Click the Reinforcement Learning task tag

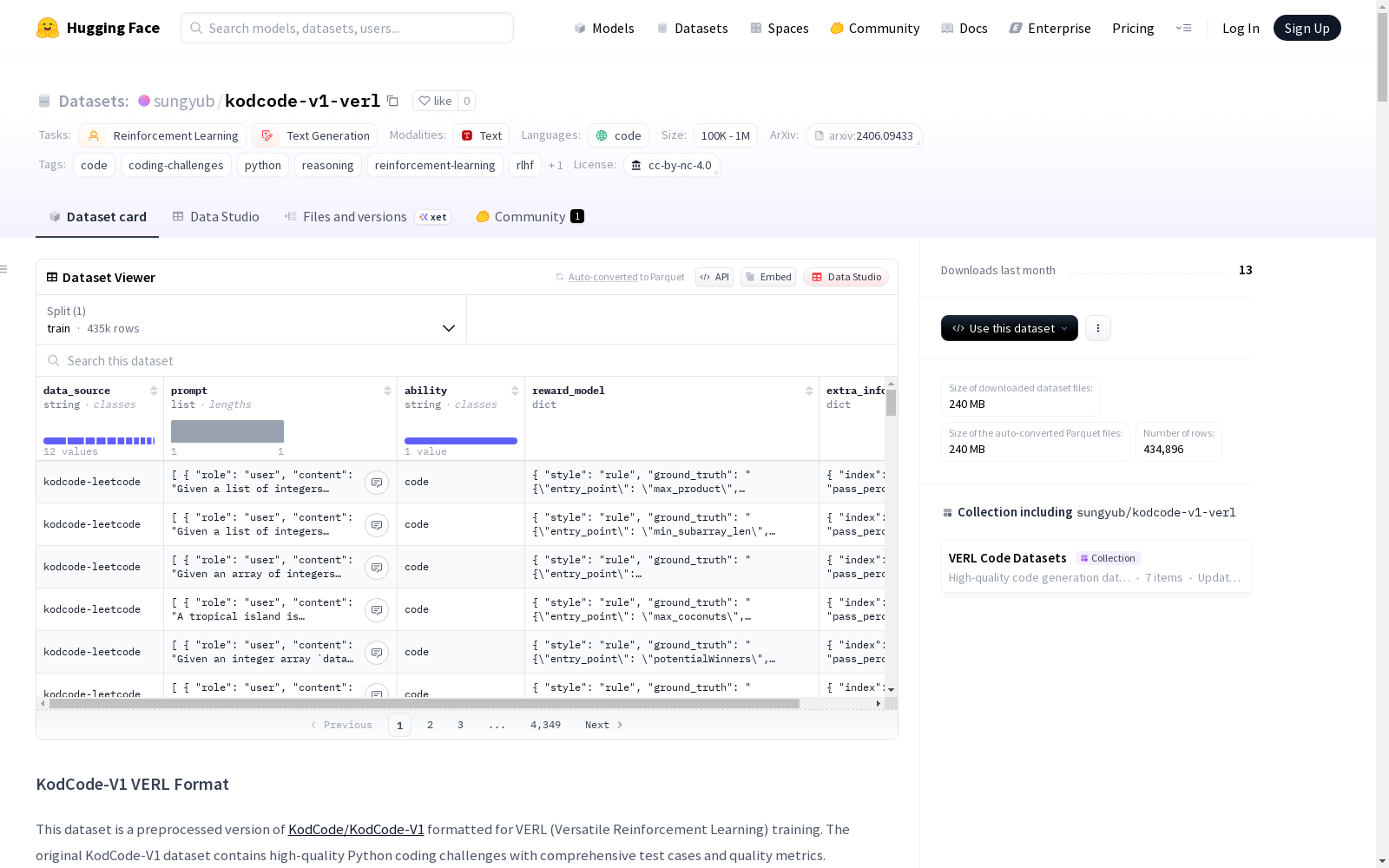(x=163, y=135)
